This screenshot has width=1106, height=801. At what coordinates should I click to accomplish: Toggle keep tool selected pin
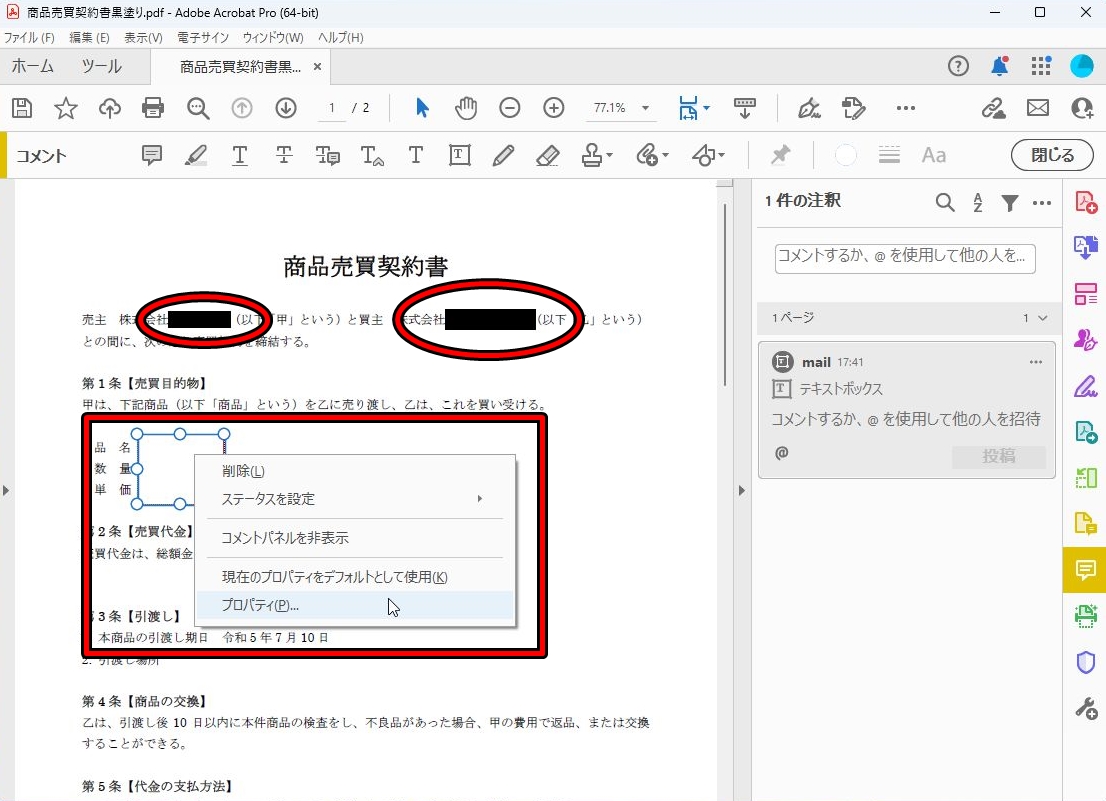[780, 155]
